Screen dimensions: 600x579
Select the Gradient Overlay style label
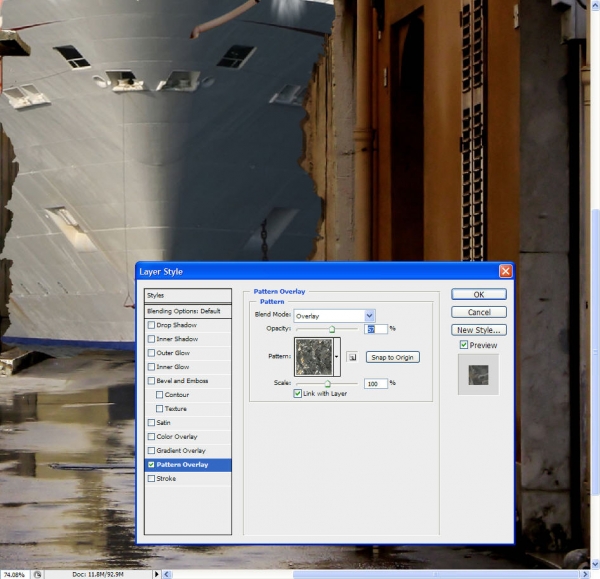tap(181, 450)
